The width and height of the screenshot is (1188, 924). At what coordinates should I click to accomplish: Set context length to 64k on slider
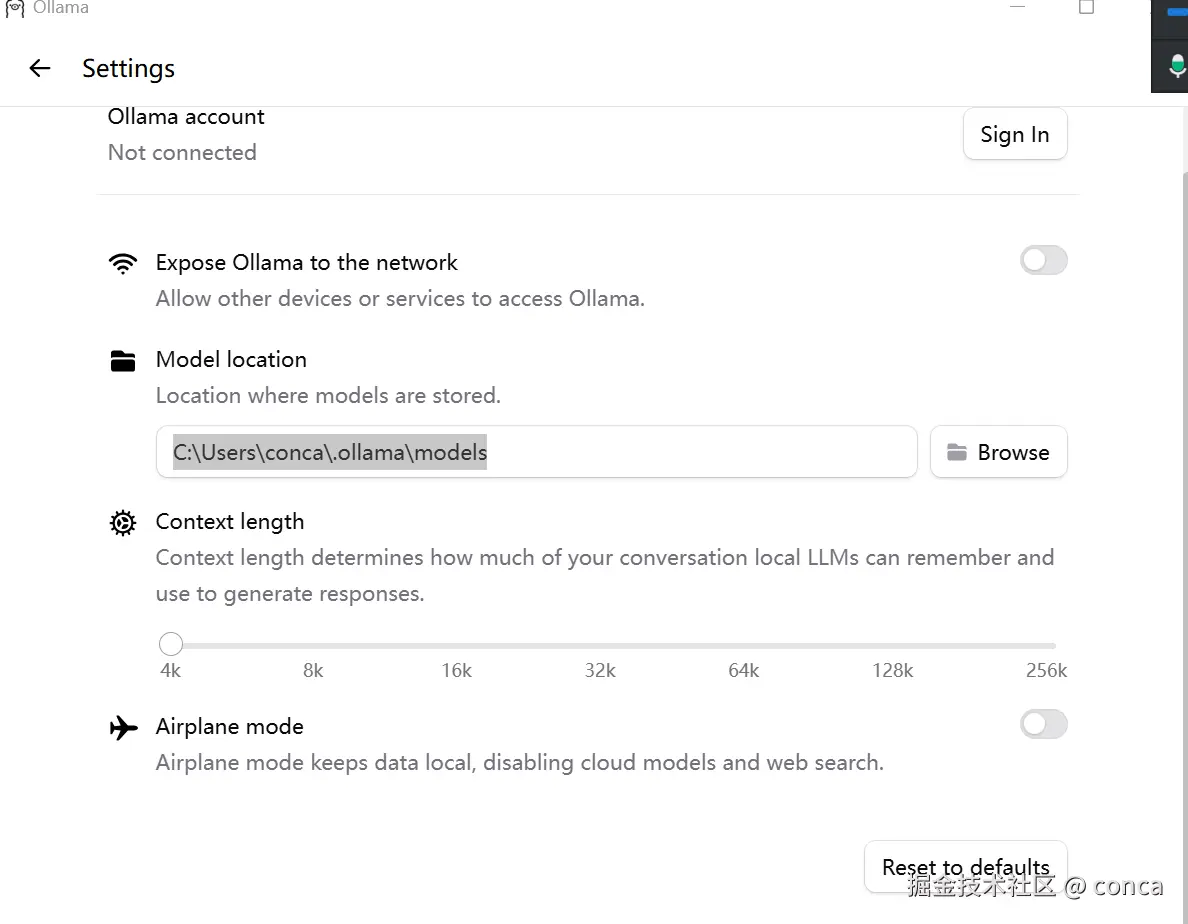pyautogui.click(x=744, y=646)
